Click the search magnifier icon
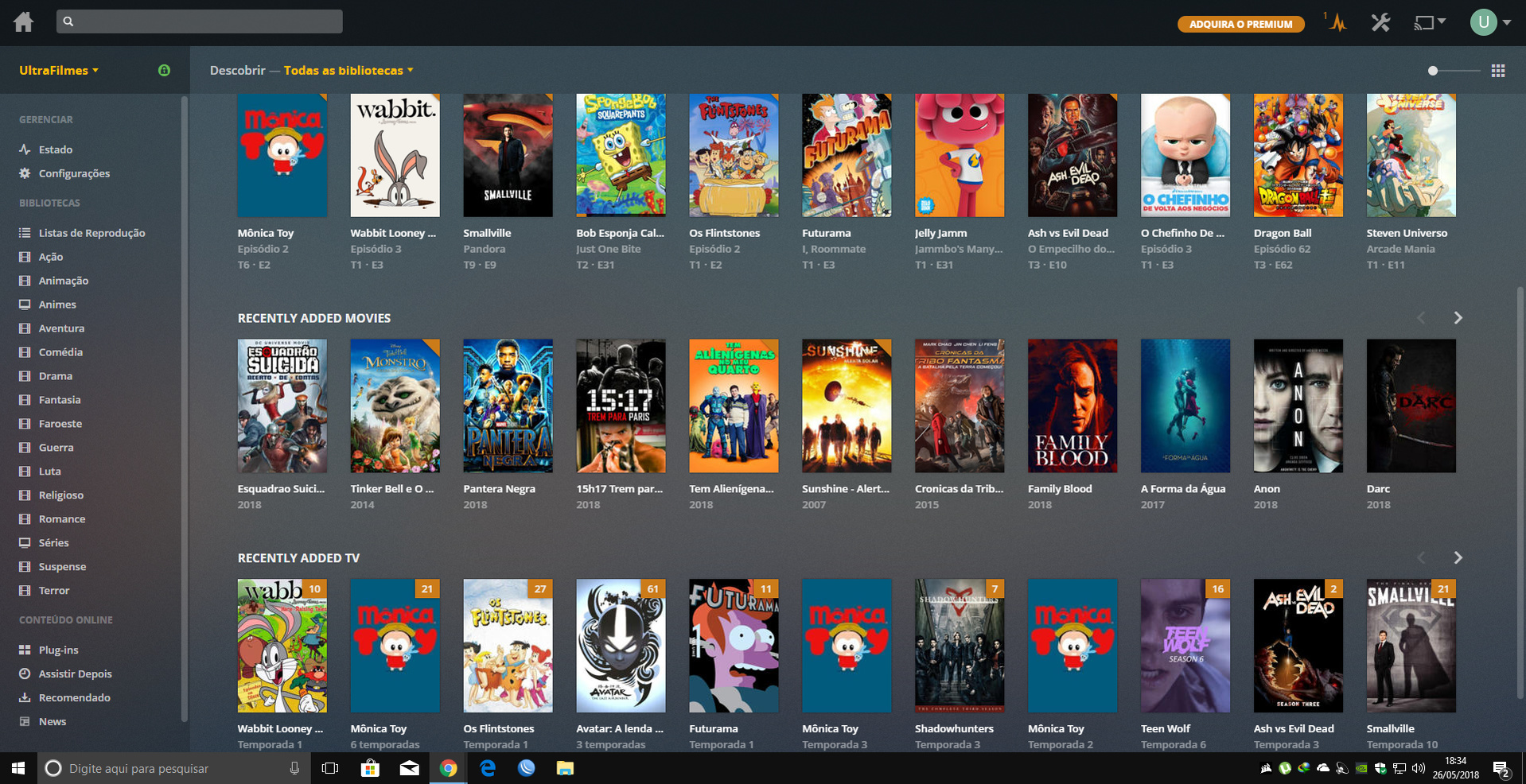 [68, 21]
